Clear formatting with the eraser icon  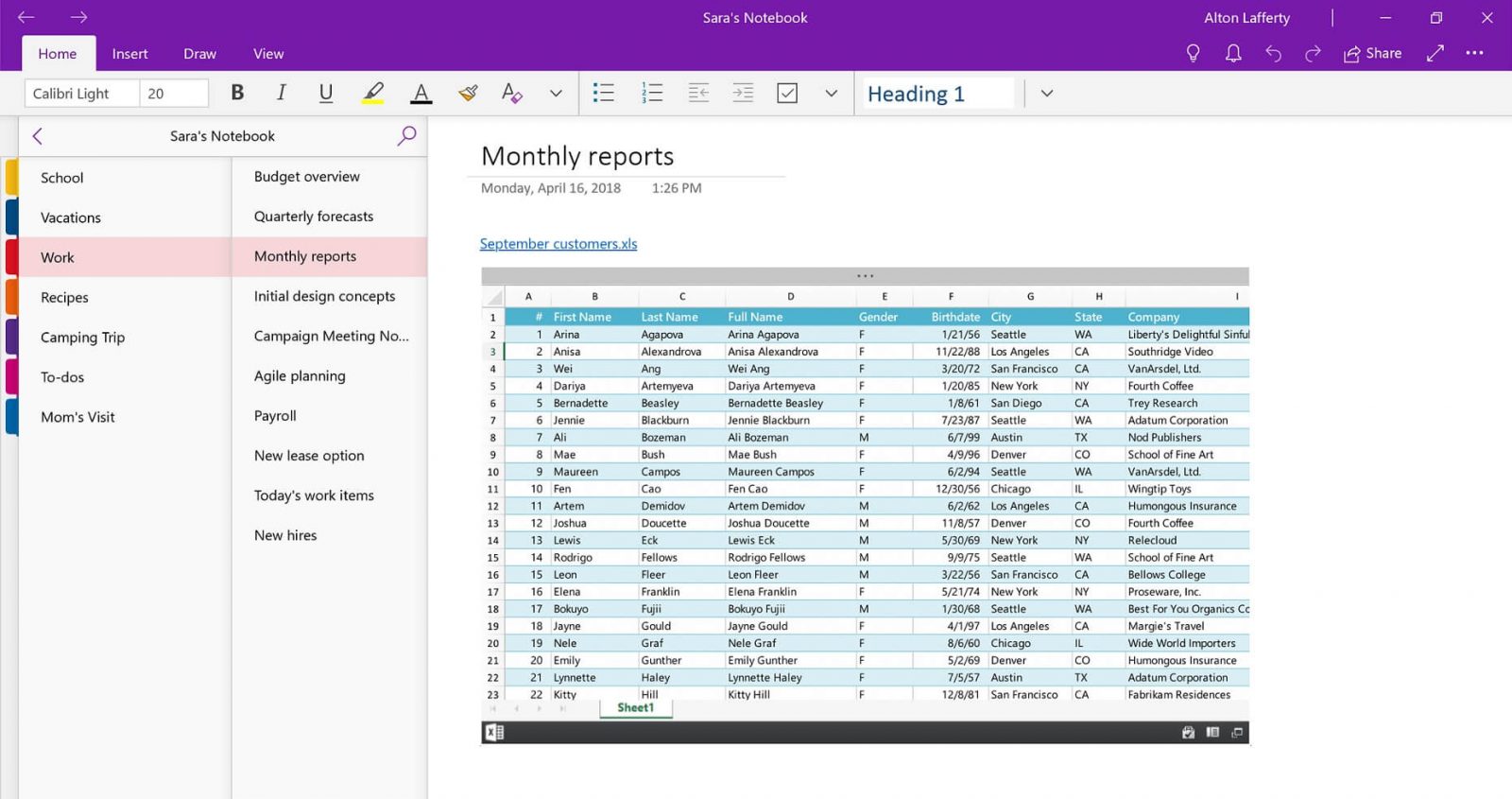pos(511,93)
